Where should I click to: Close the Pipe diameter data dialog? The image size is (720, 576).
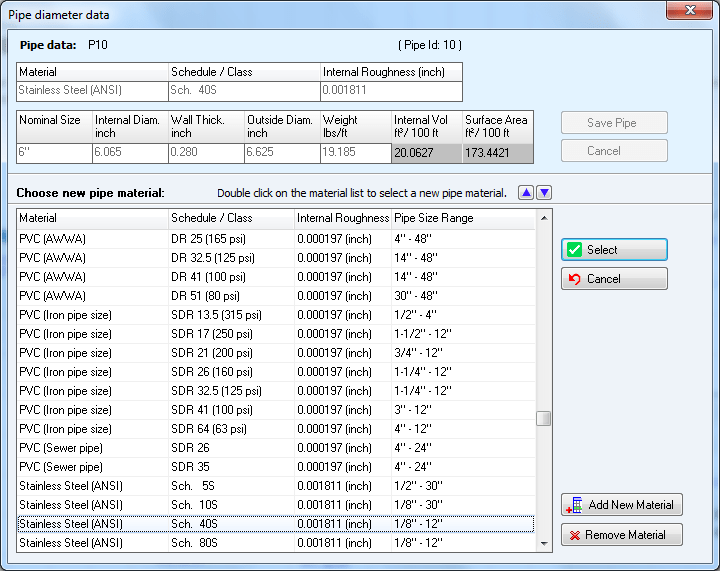(689, 10)
